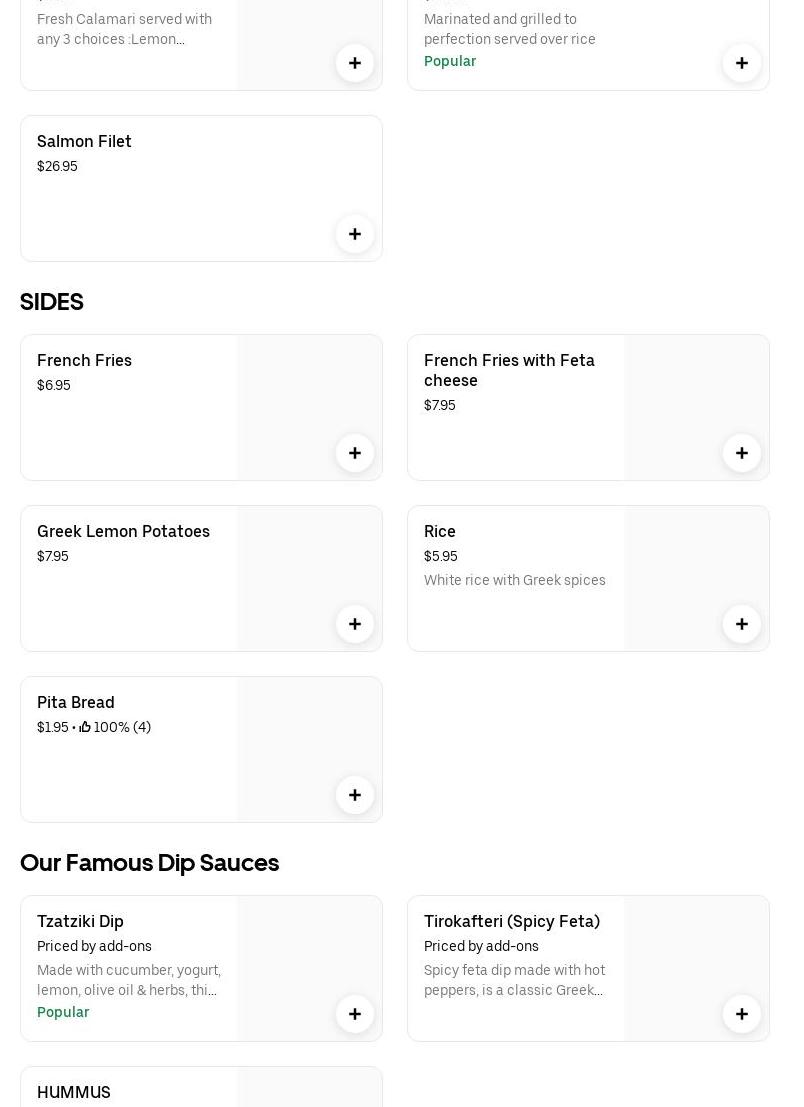Add Pita Bread to the order

[355, 795]
